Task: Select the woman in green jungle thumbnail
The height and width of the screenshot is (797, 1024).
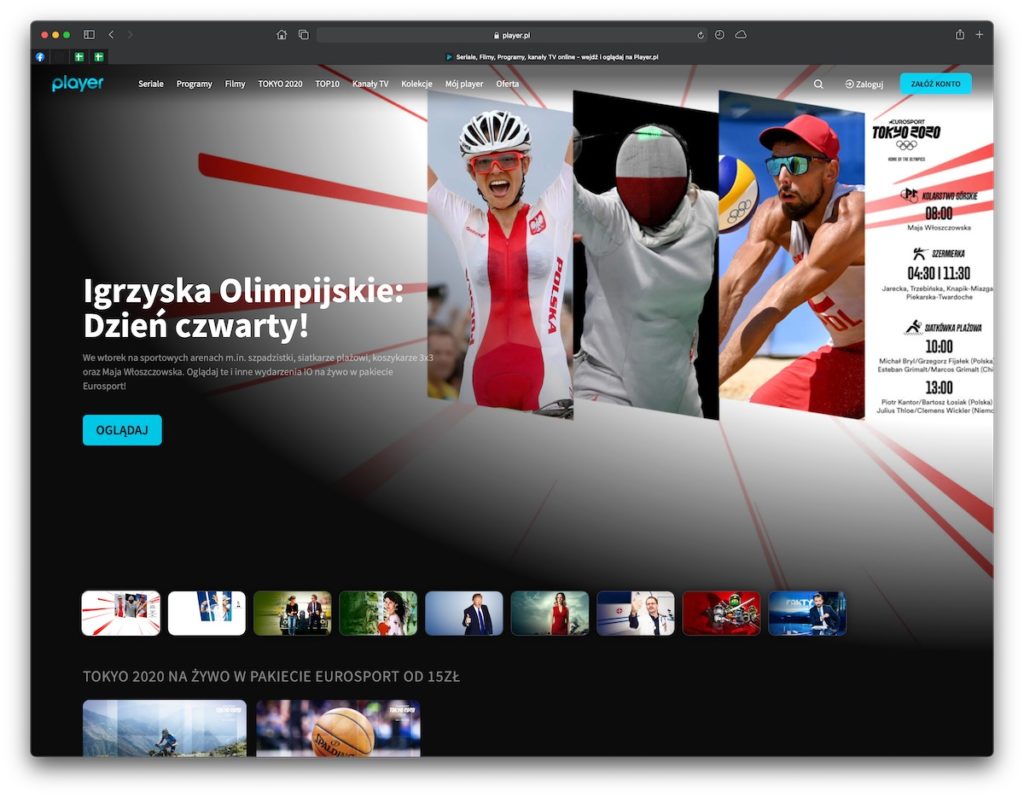Action: (x=378, y=613)
